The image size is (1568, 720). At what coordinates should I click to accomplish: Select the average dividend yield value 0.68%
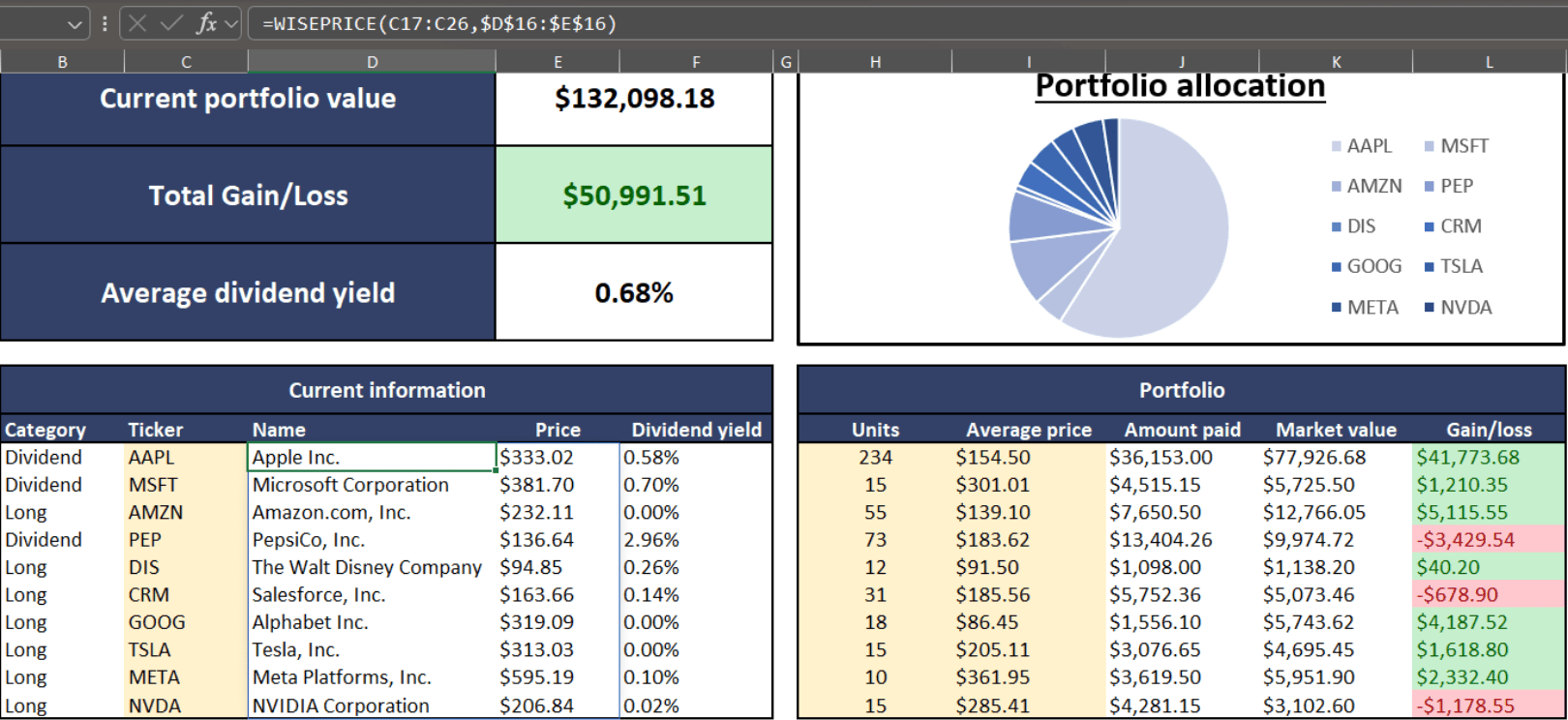[634, 292]
